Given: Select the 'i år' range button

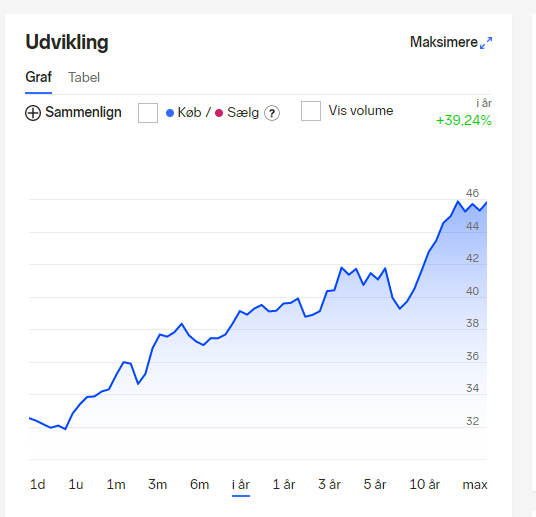Looking at the screenshot, I should 241,485.
